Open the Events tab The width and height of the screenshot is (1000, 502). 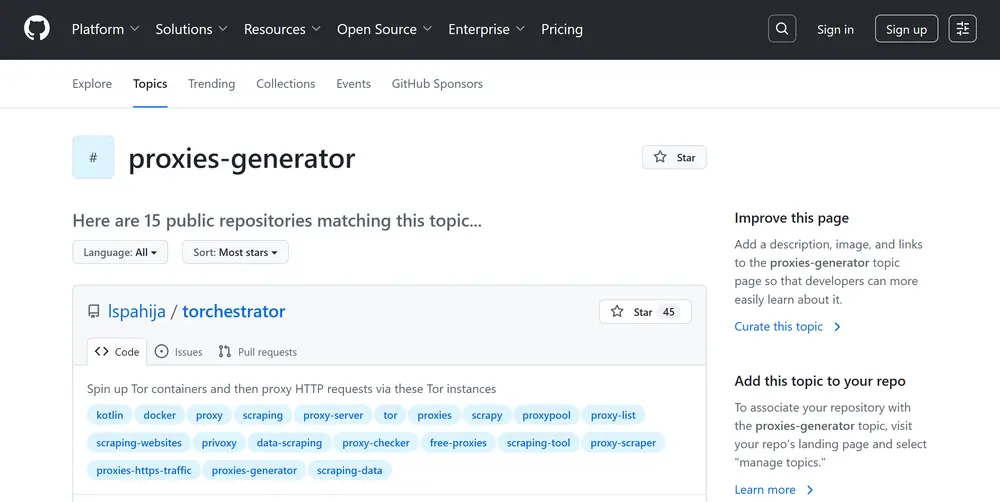(353, 84)
